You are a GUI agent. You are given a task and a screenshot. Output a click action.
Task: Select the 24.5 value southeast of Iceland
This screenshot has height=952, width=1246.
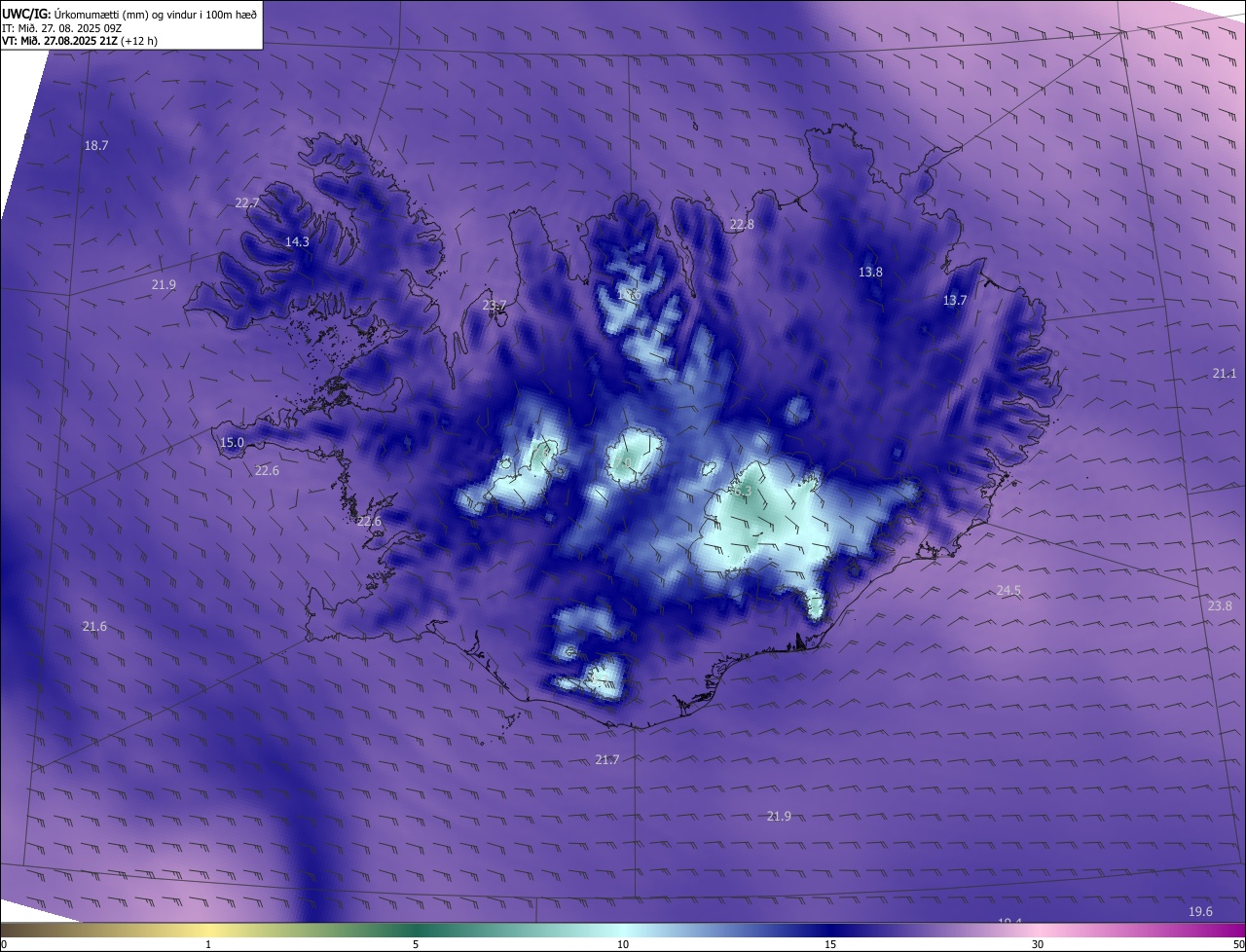coord(1009,590)
